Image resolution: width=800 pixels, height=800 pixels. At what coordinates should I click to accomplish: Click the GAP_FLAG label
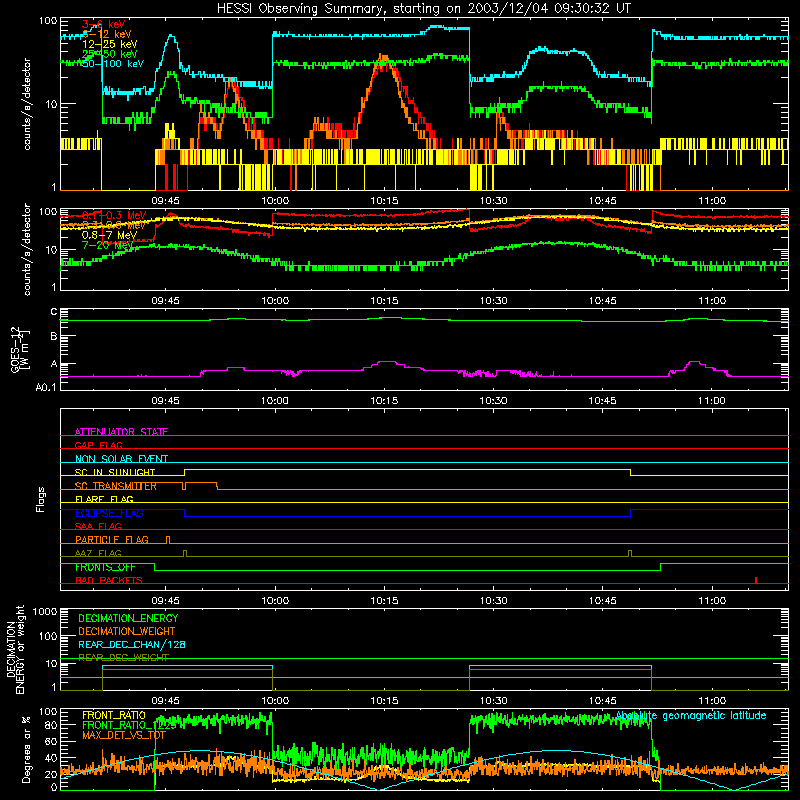pos(98,445)
